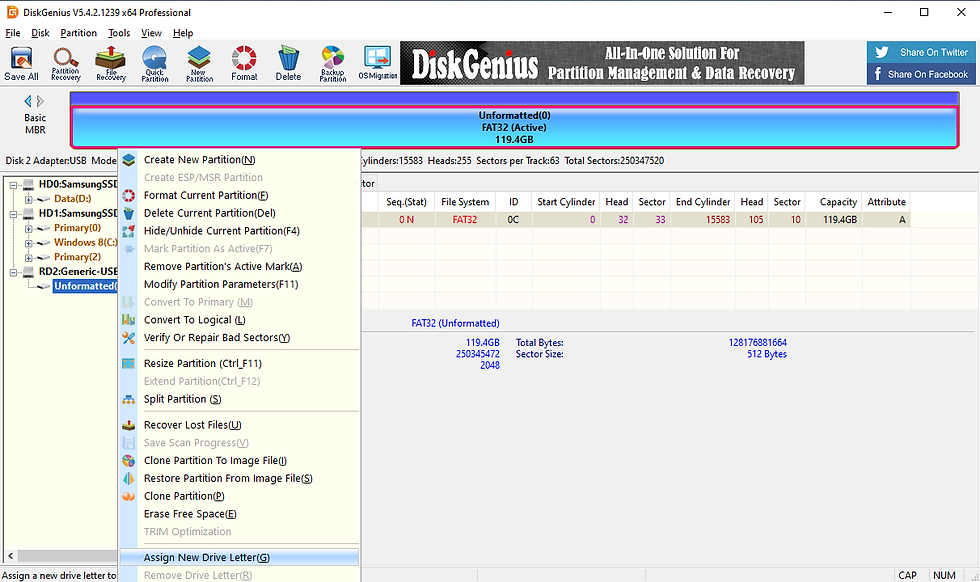The width and height of the screenshot is (980, 582).
Task: Choose Hide/Unhide Current Partition(F4)
Action: pos(239,231)
